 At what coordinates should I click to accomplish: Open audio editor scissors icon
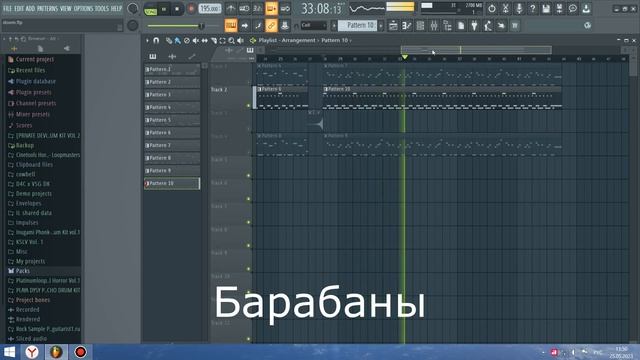(505, 9)
